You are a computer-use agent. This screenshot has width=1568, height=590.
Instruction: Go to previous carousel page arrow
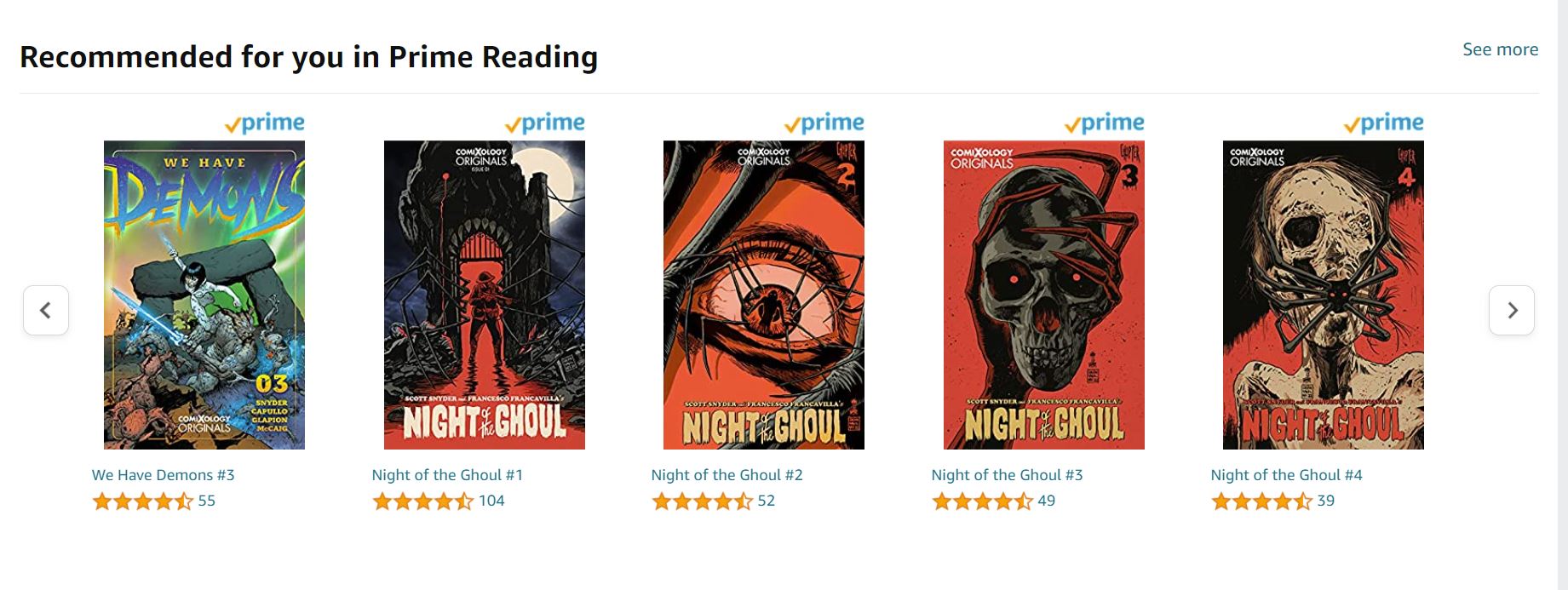pyautogui.click(x=46, y=310)
